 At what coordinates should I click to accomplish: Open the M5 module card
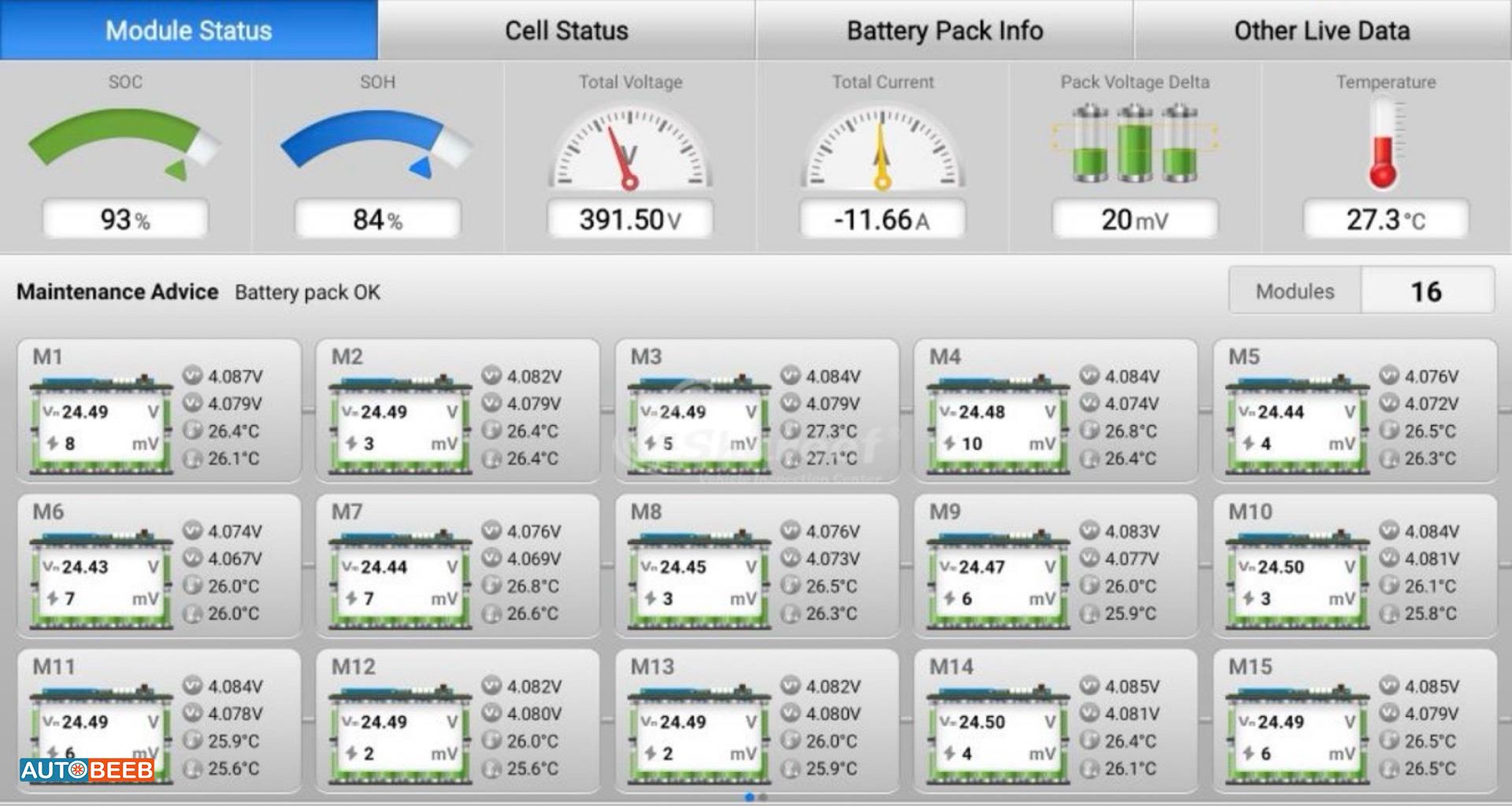tap(1354, 410)
